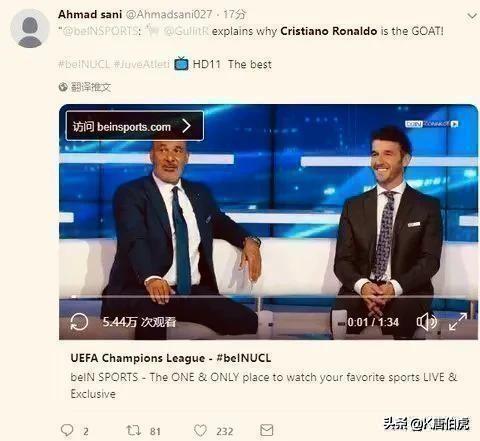Open the UEFA Champions League card title

pyautogui.click(x=171, y=358)
